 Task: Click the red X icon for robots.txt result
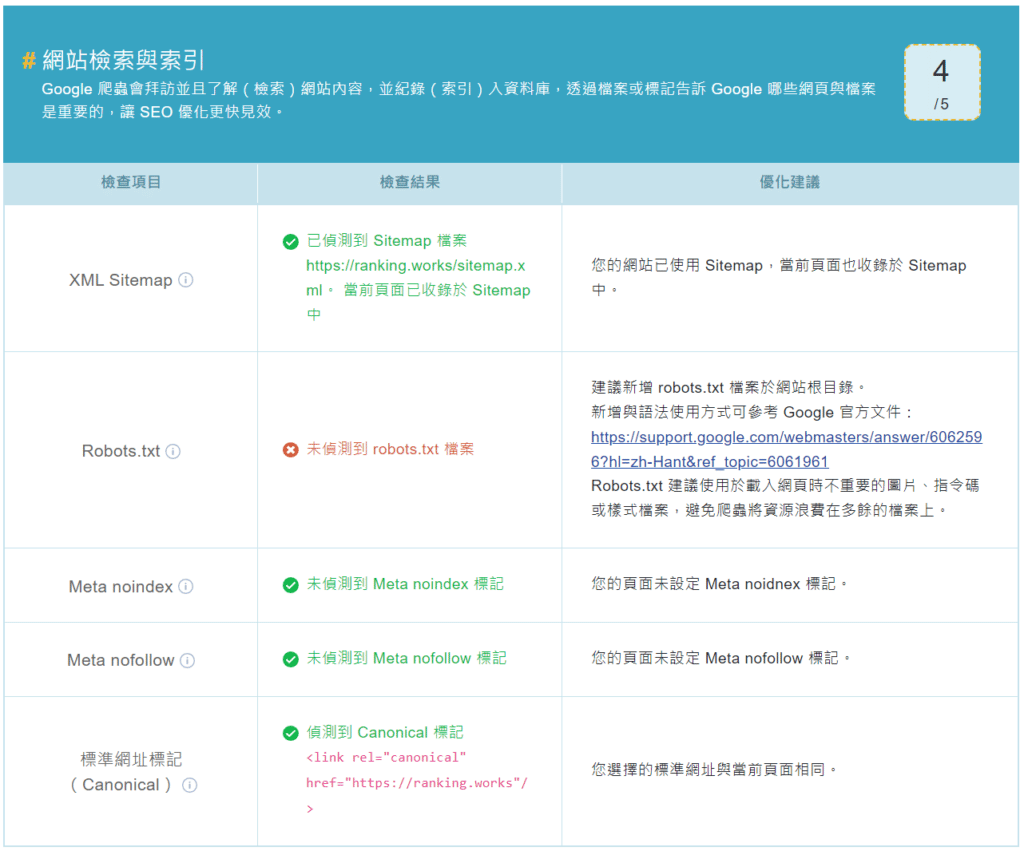pos(291,450)
